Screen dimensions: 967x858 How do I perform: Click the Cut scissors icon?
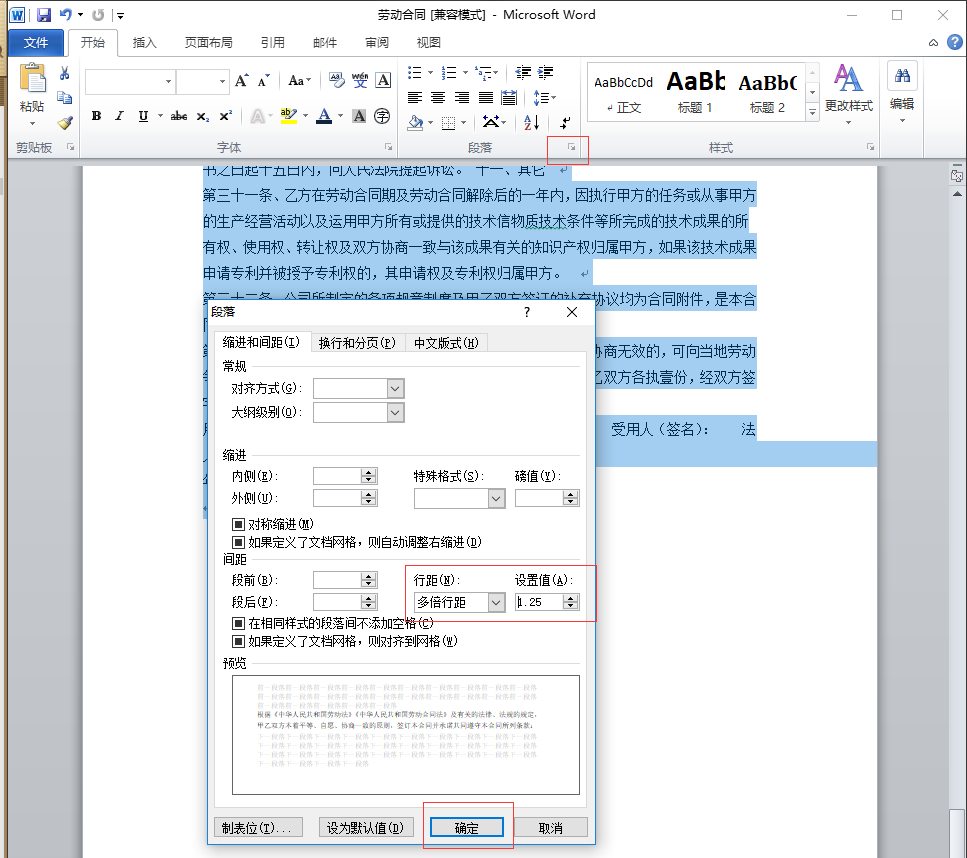(64, 73)
